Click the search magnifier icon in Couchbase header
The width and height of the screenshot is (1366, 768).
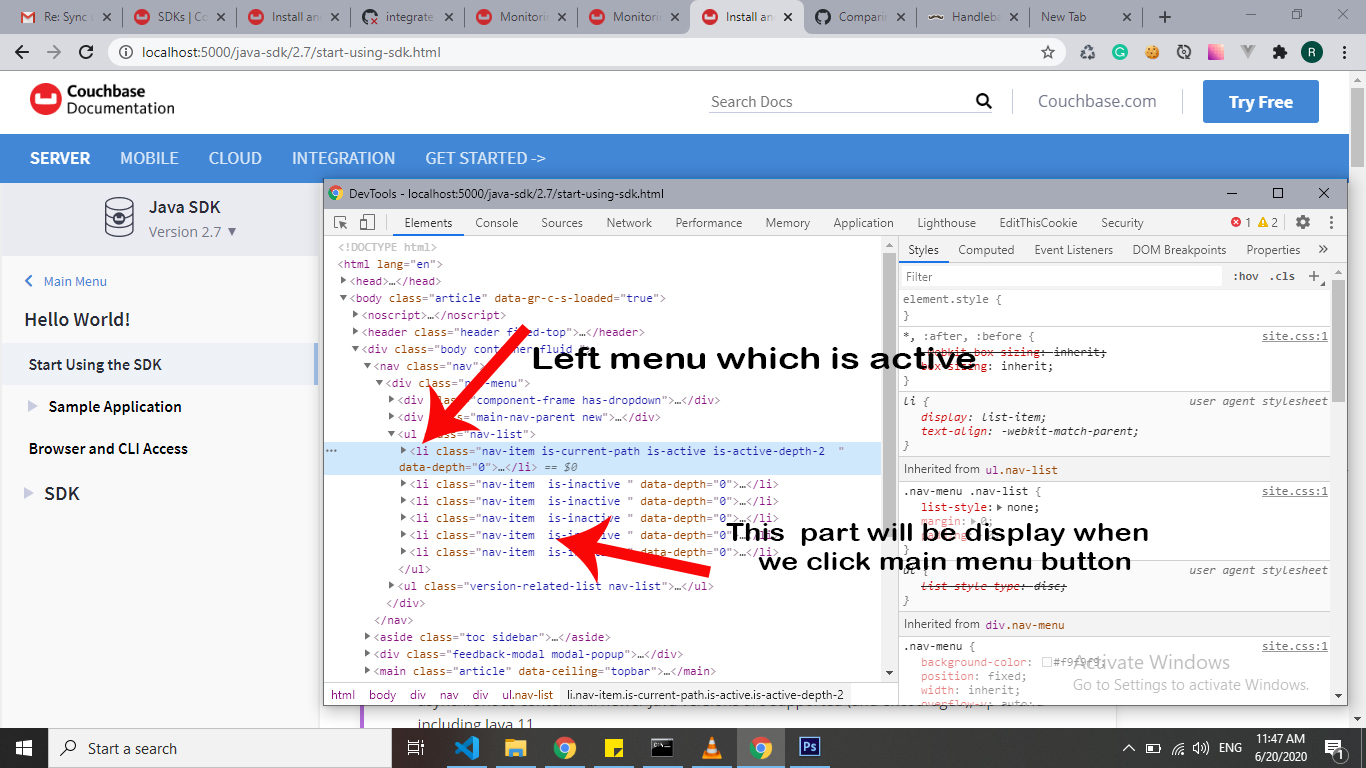click(984, 101)
